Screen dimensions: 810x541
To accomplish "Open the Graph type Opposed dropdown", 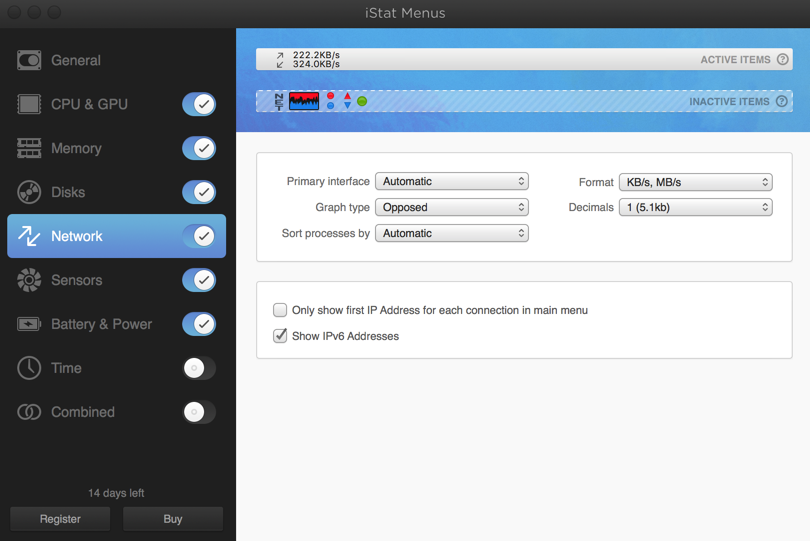I will click(x=451, y=207).
